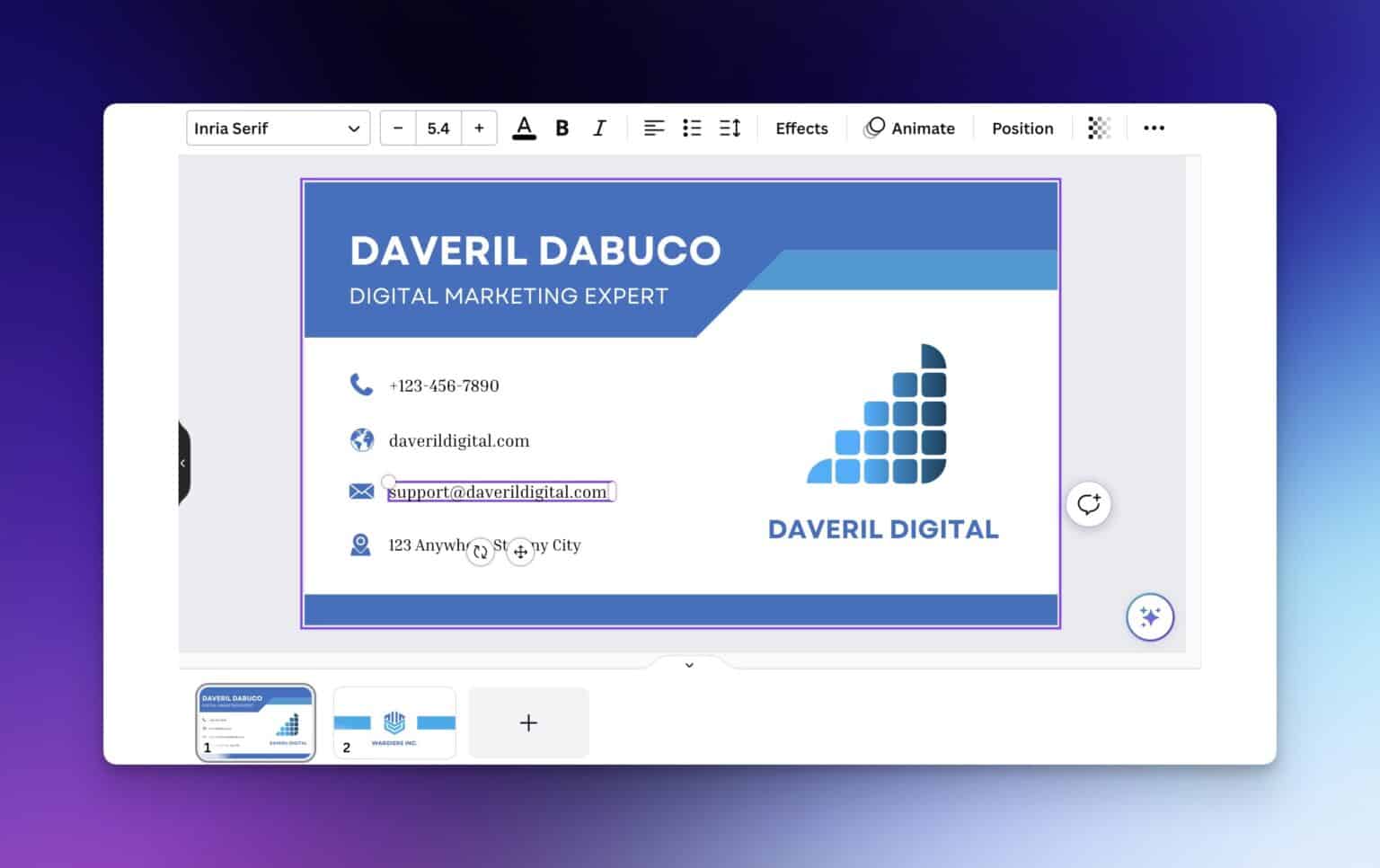This screenshot has width=1380, height=868.
Task: Open the font family dropdown
Action: 277,128
